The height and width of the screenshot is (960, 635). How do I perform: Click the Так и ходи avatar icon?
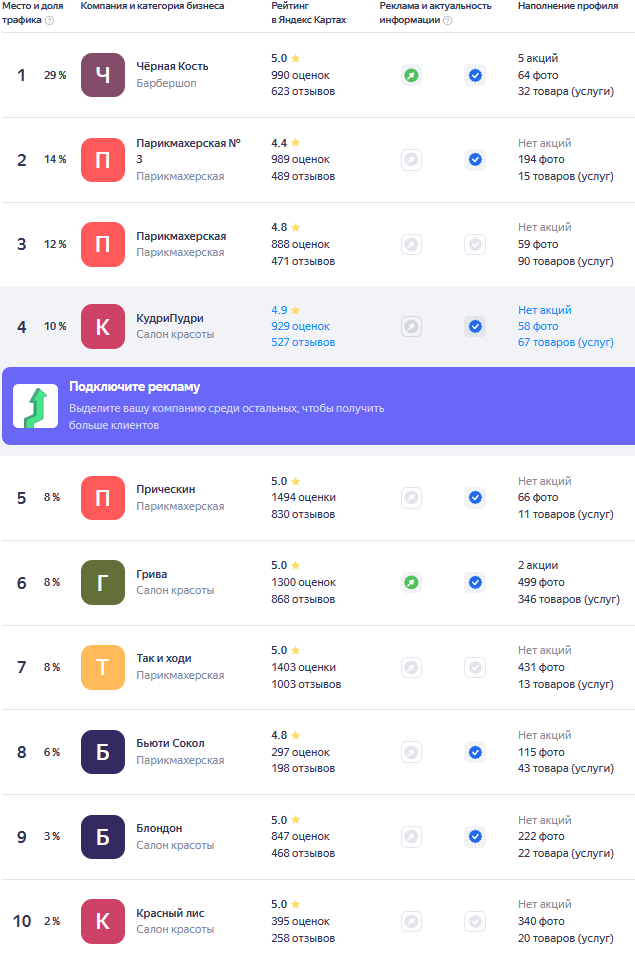[103, 667]
